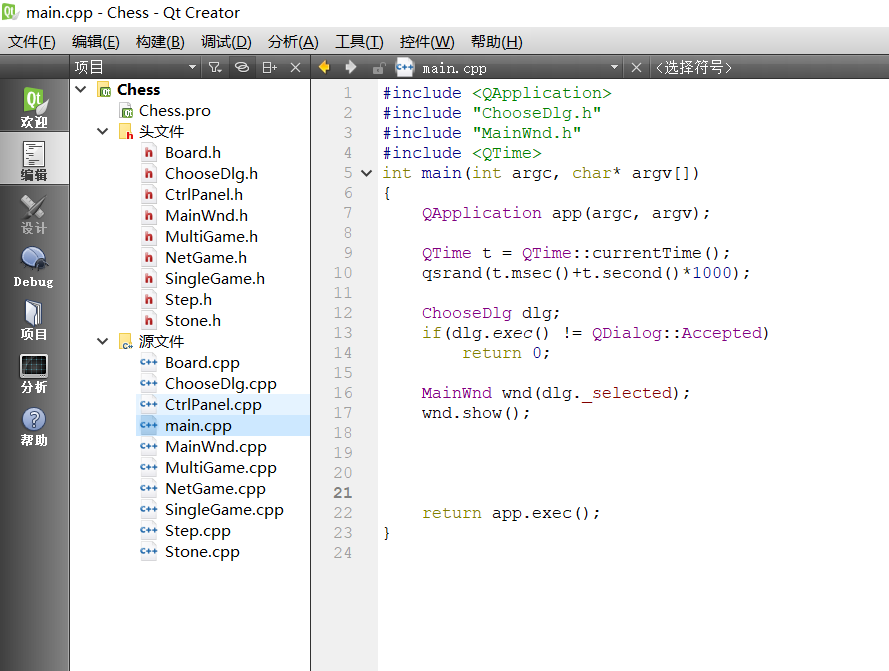Fold the main function at line 5
The height and width of the screenshot is (671, 889).
[367, 174]
